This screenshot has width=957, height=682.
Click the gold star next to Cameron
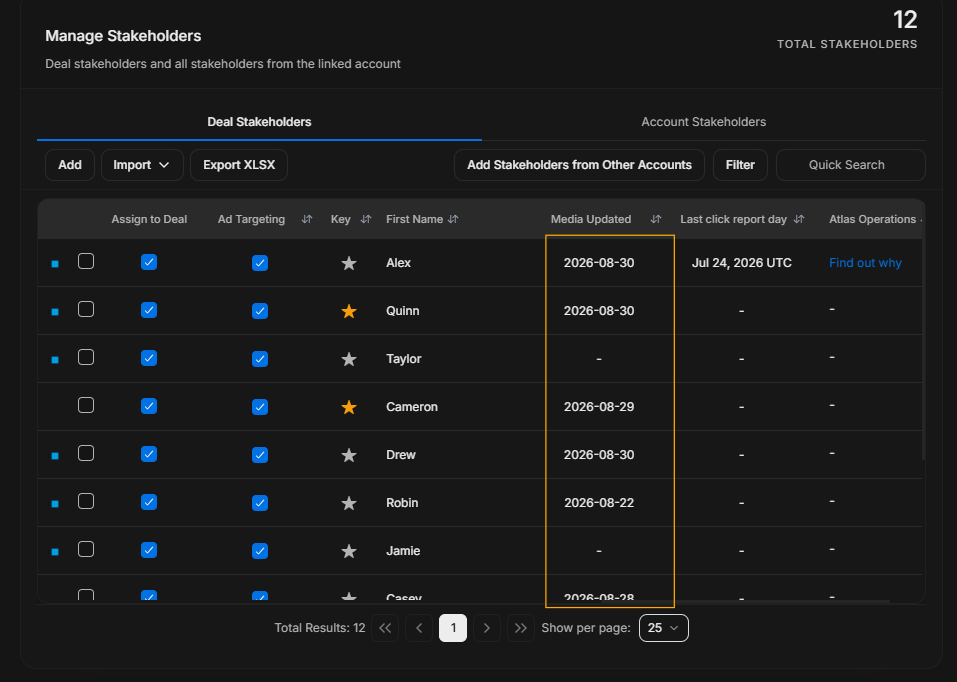(x=348, y=407)
